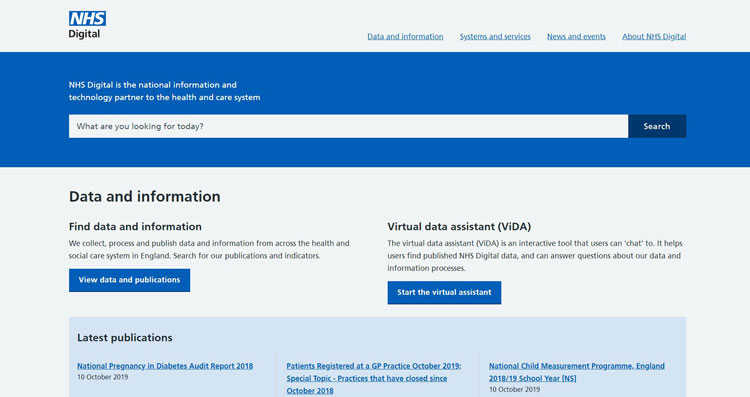750x397 pixels.
Task: Open the Data and information menu link
Action: pyautogui.click(x=405, y=36)
